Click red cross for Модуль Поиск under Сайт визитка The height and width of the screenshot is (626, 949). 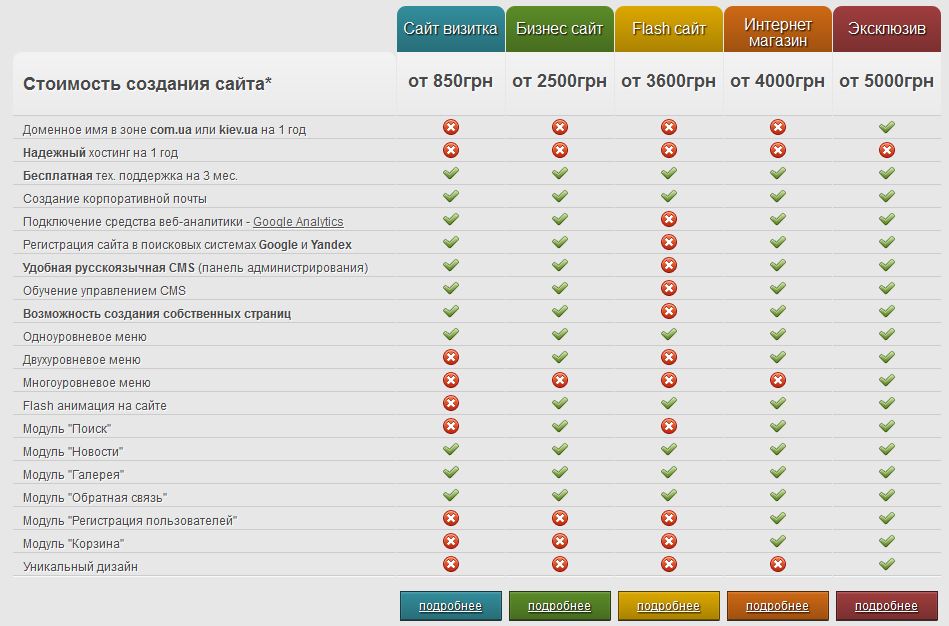[x=451, y=426]
